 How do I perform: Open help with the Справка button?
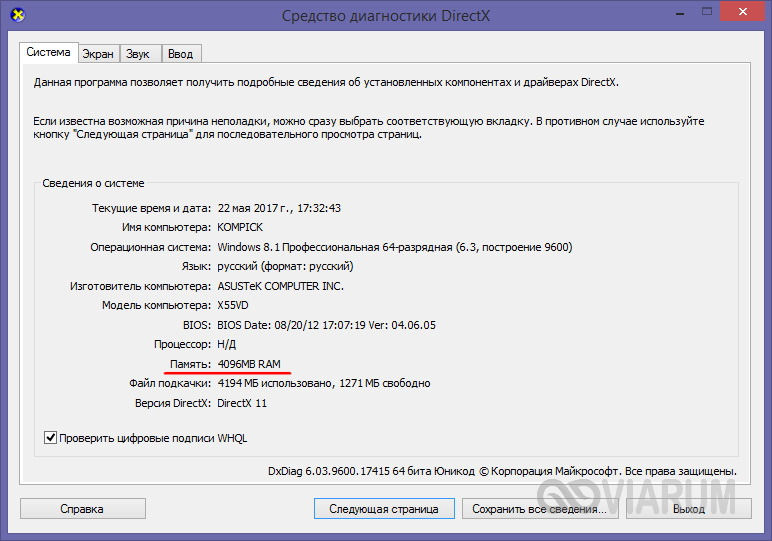[x=82, y=509]
